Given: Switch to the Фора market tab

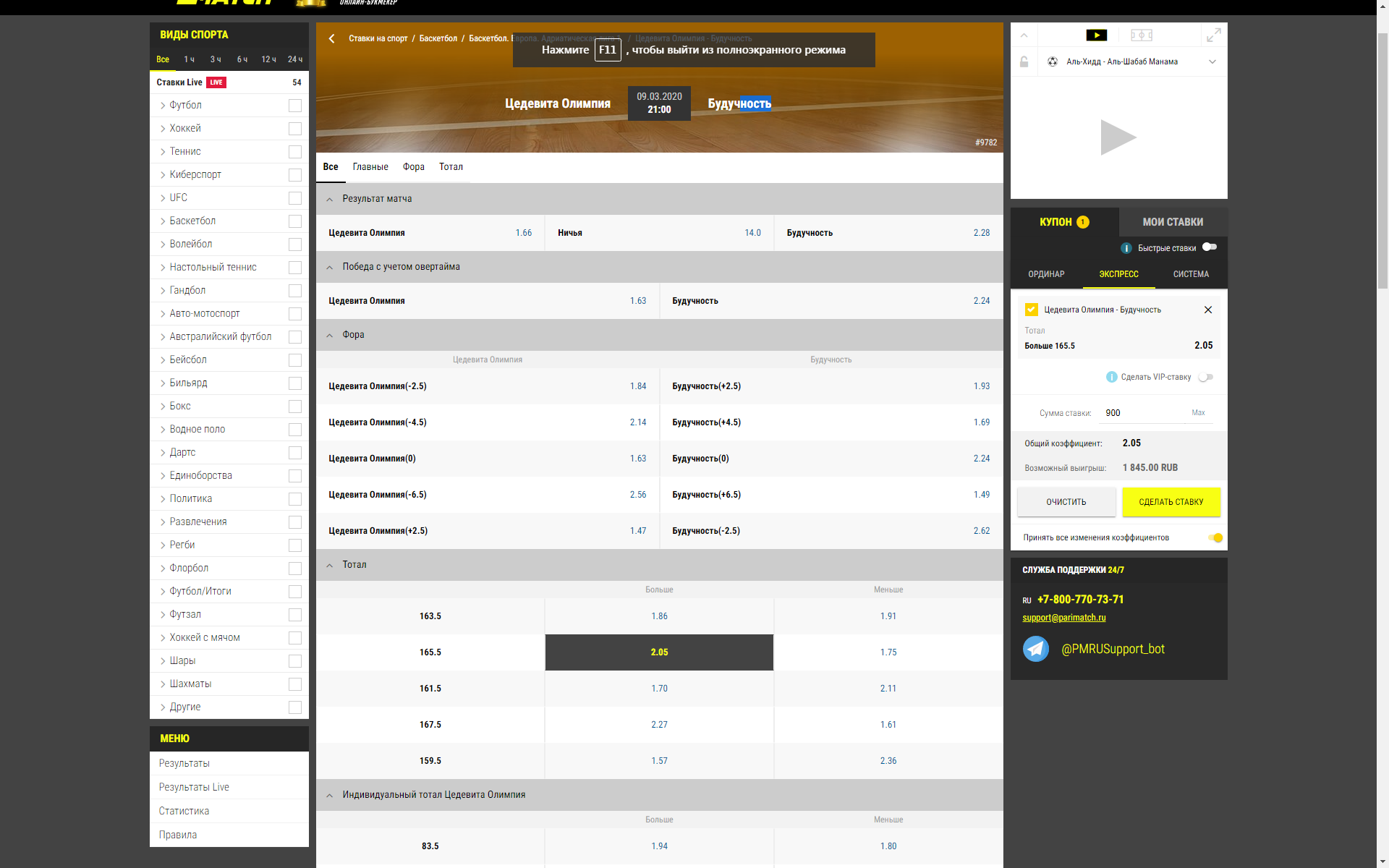Looking at the screenshot, I should (414, 167).
